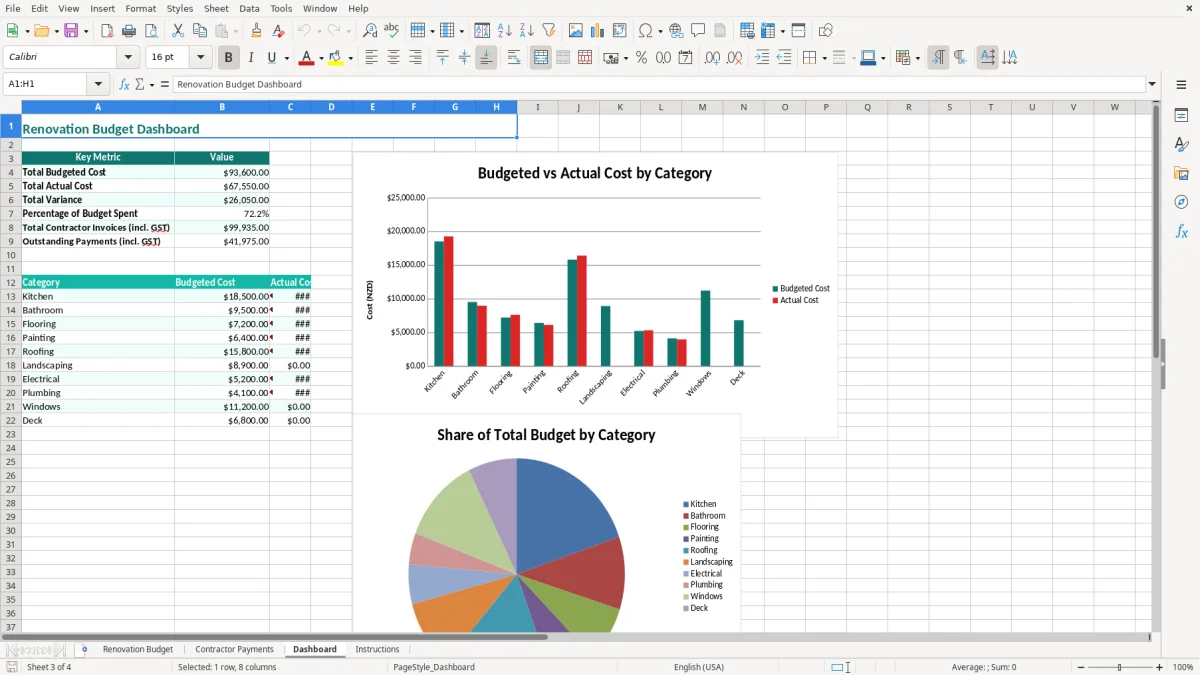Increase indent
The image size is (1200, 675).
point(762,58)
